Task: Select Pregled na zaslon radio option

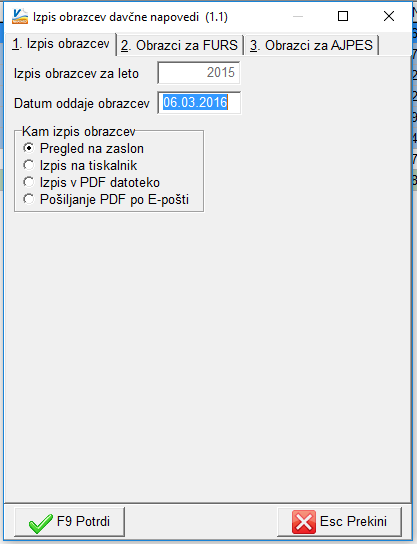Action: tap(83, 148)
